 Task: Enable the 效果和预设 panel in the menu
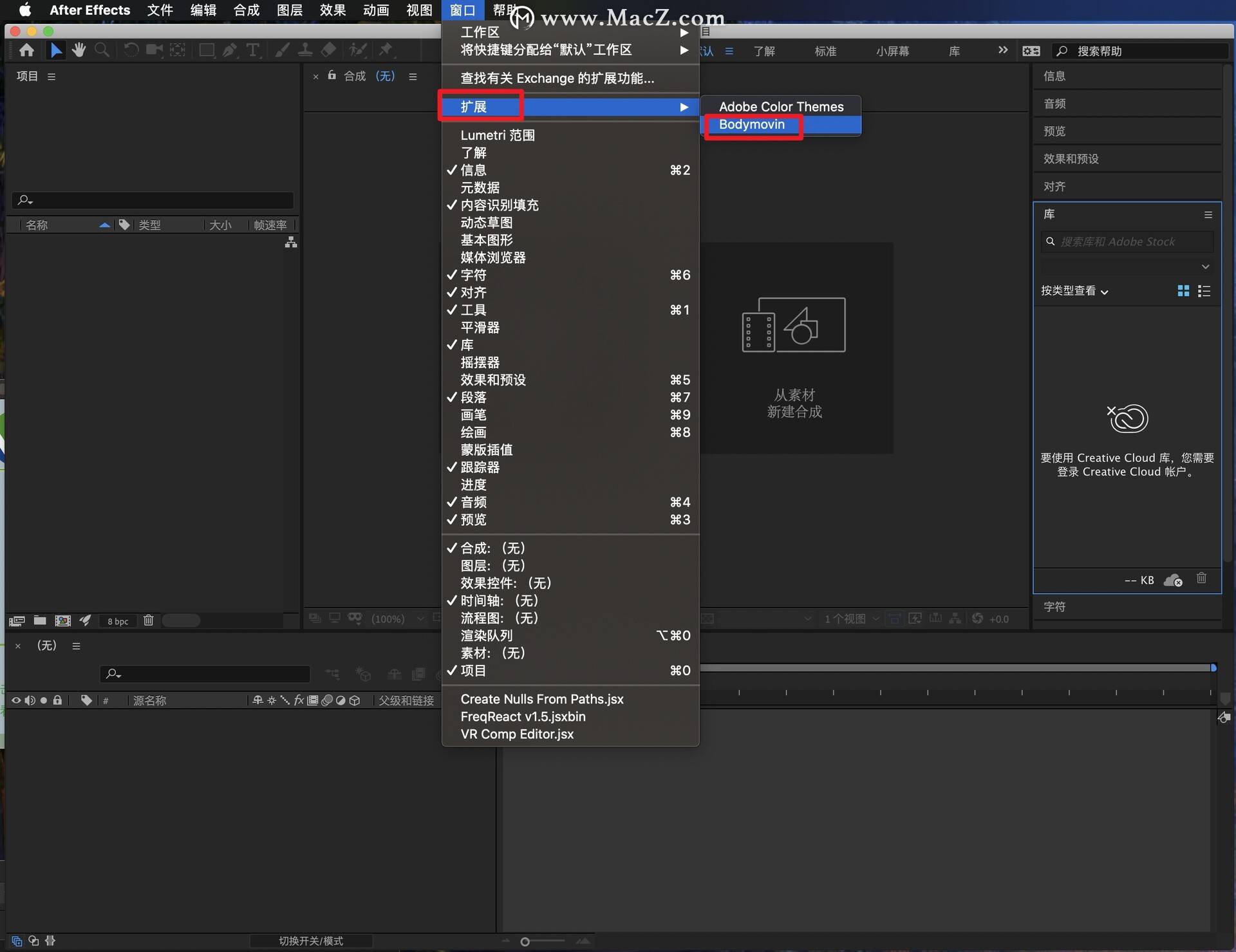(x=493, y=380)
